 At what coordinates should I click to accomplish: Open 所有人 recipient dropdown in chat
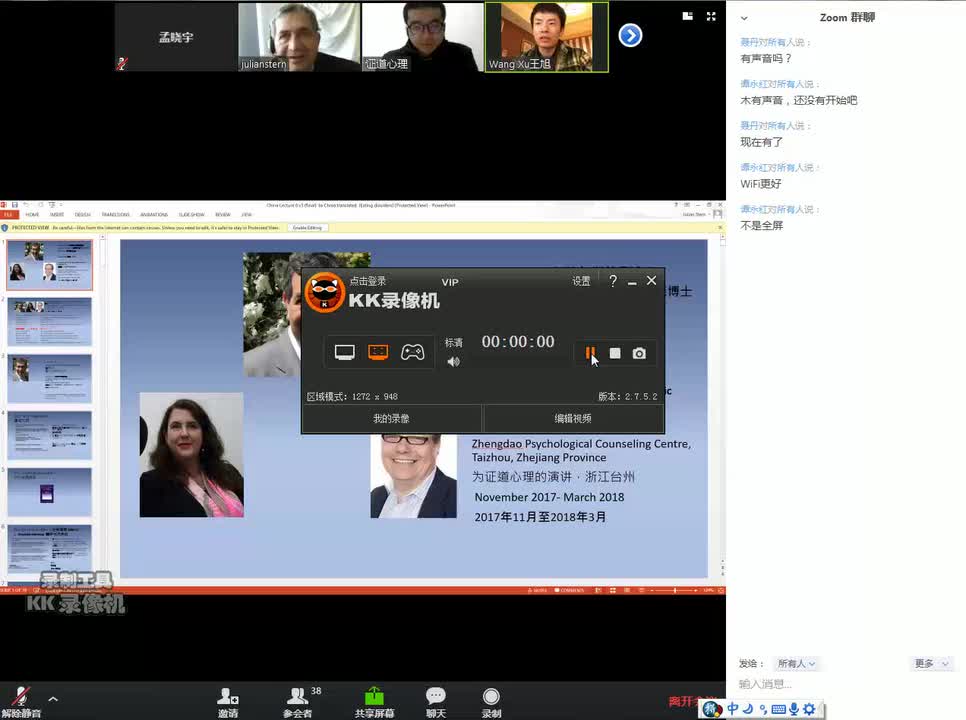tap(795, 663)
